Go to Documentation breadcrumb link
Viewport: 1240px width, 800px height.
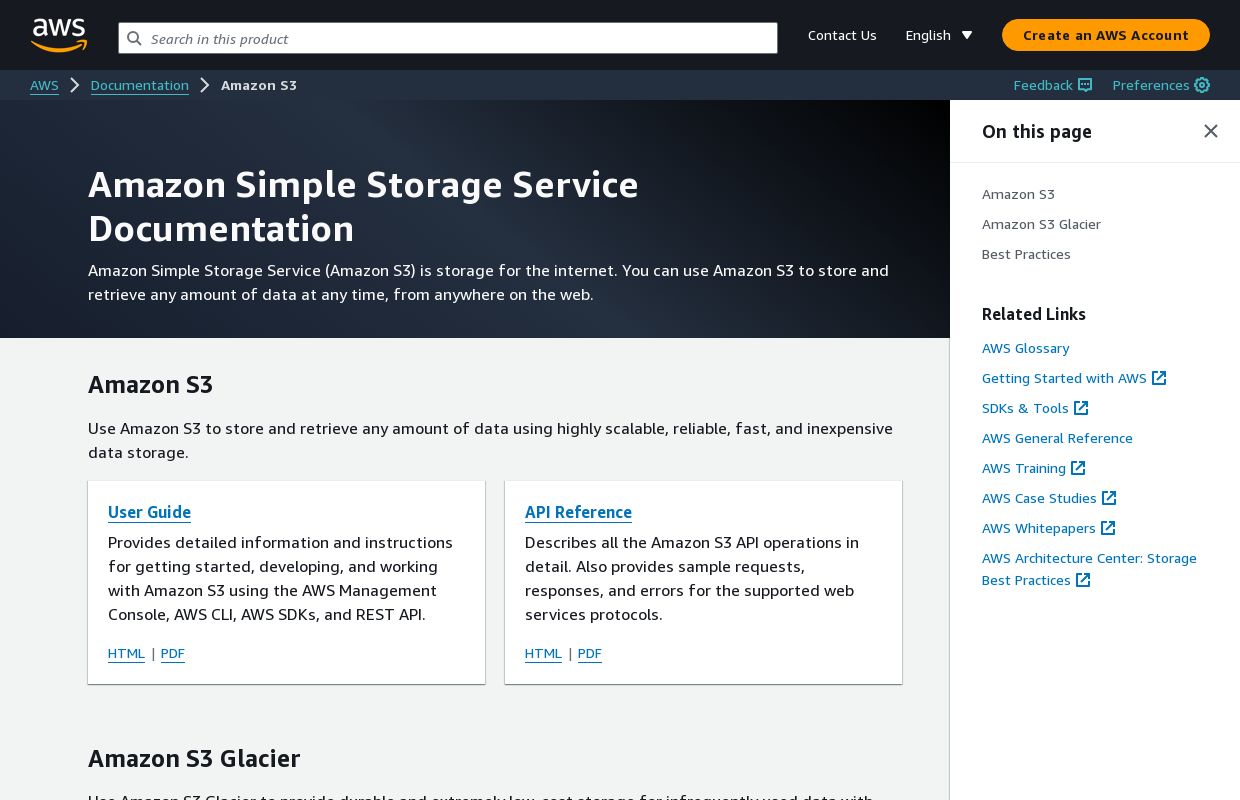point(140,85)
